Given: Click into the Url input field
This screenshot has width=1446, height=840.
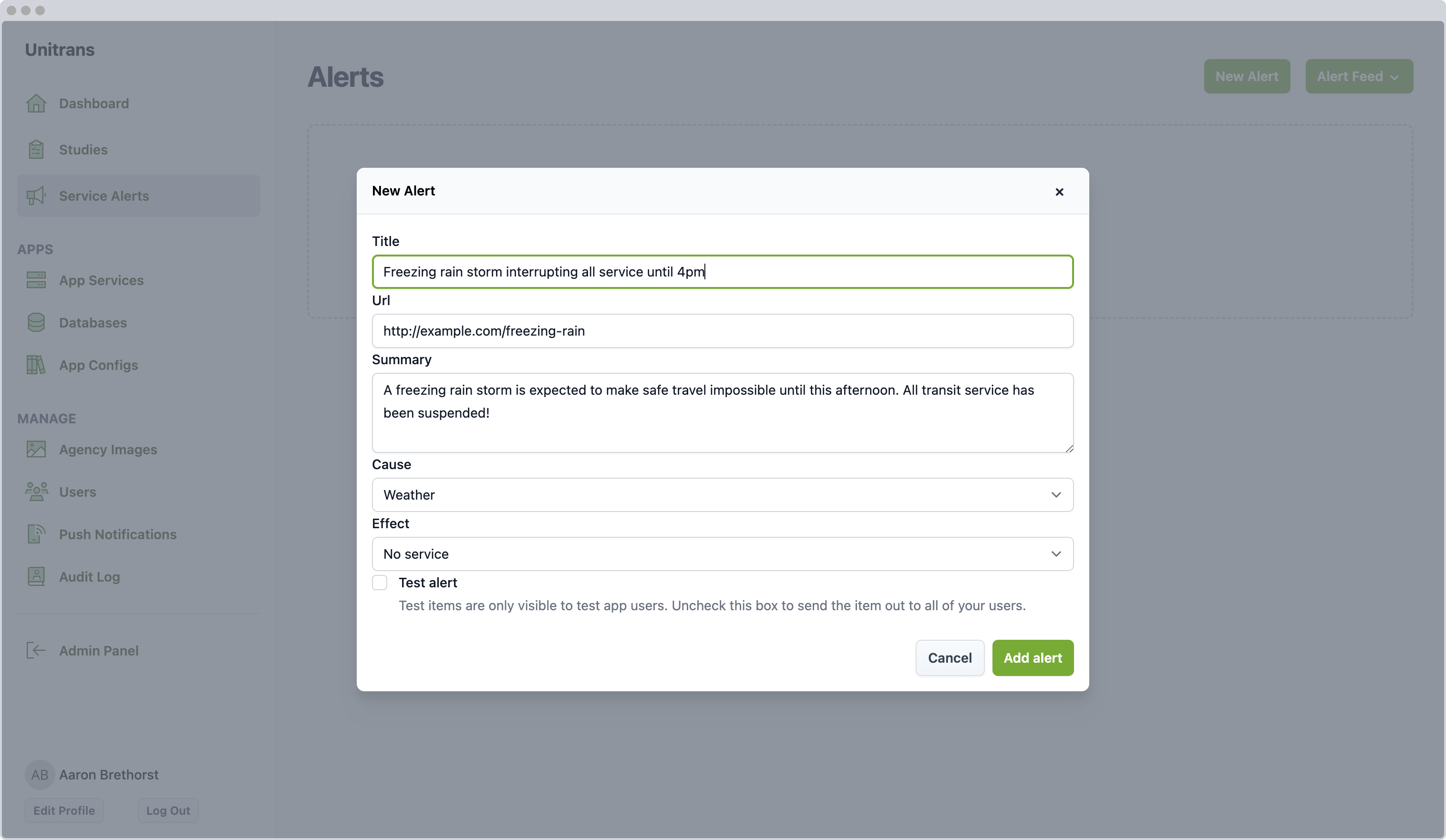Looking at the screenshot, I should [722, 331].
